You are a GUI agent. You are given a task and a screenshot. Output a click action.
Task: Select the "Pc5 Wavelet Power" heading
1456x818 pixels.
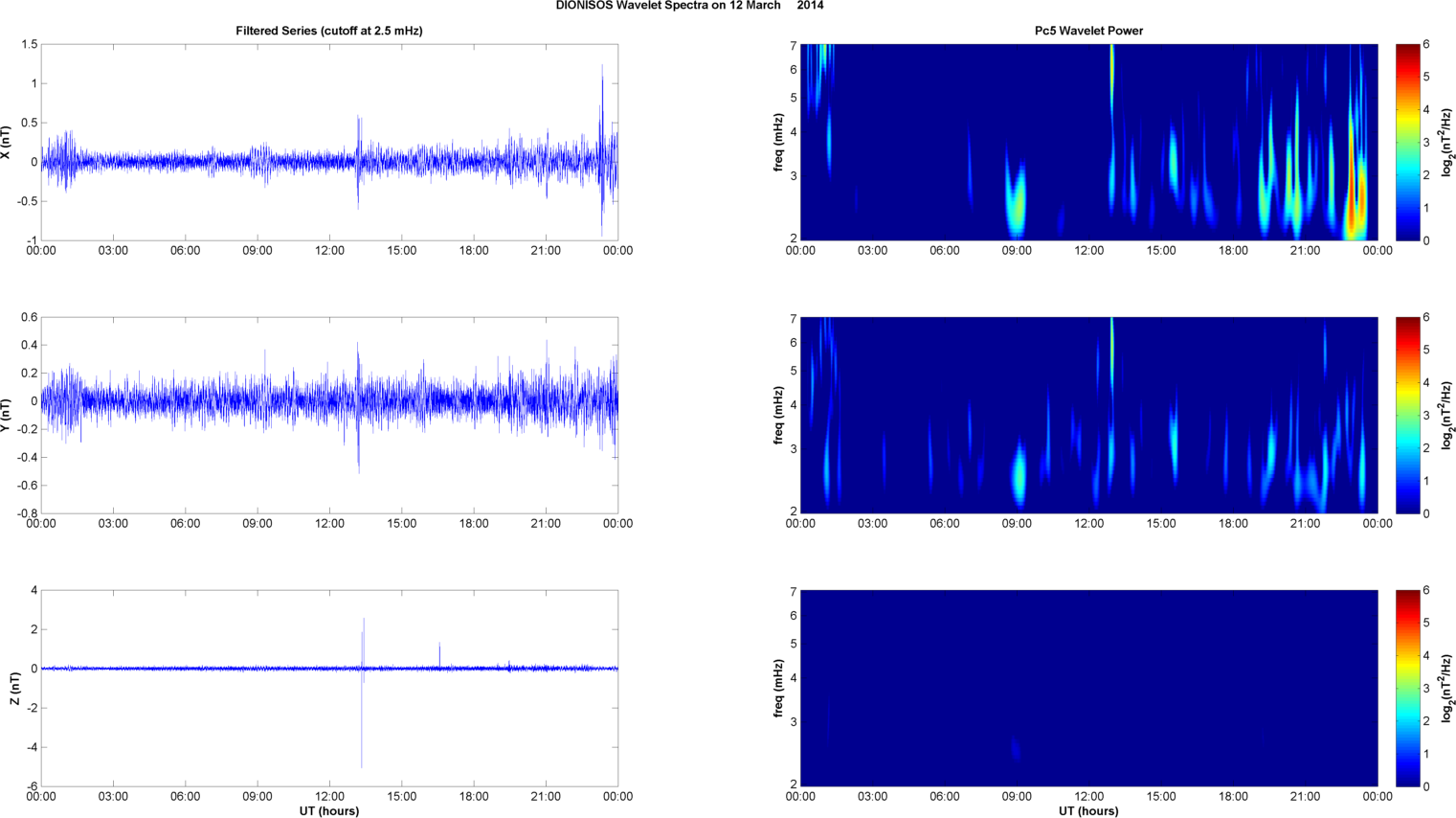click(1088, 31)
